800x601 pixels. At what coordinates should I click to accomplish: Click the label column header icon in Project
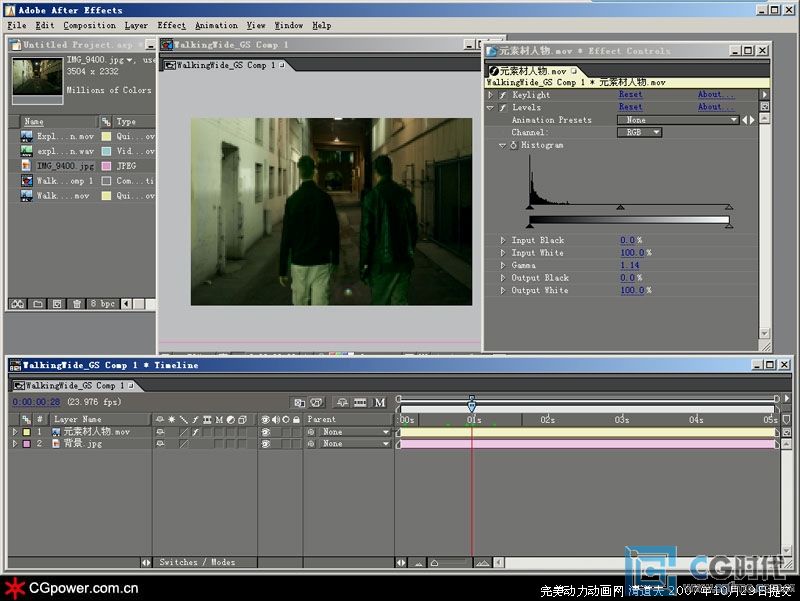(106, 121)
